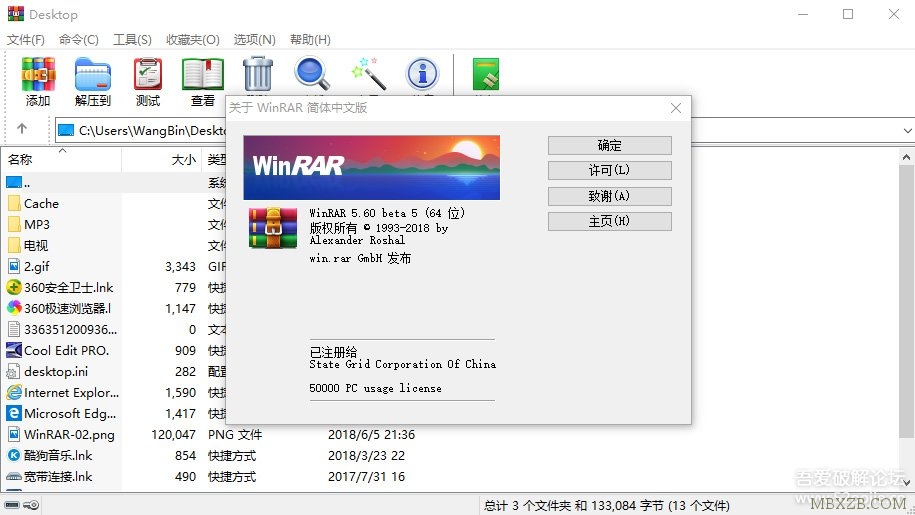This screenshot has height=515, width=915.
Task: Click the WinRAR banner image in About dialog
Action: click(371, 167)
